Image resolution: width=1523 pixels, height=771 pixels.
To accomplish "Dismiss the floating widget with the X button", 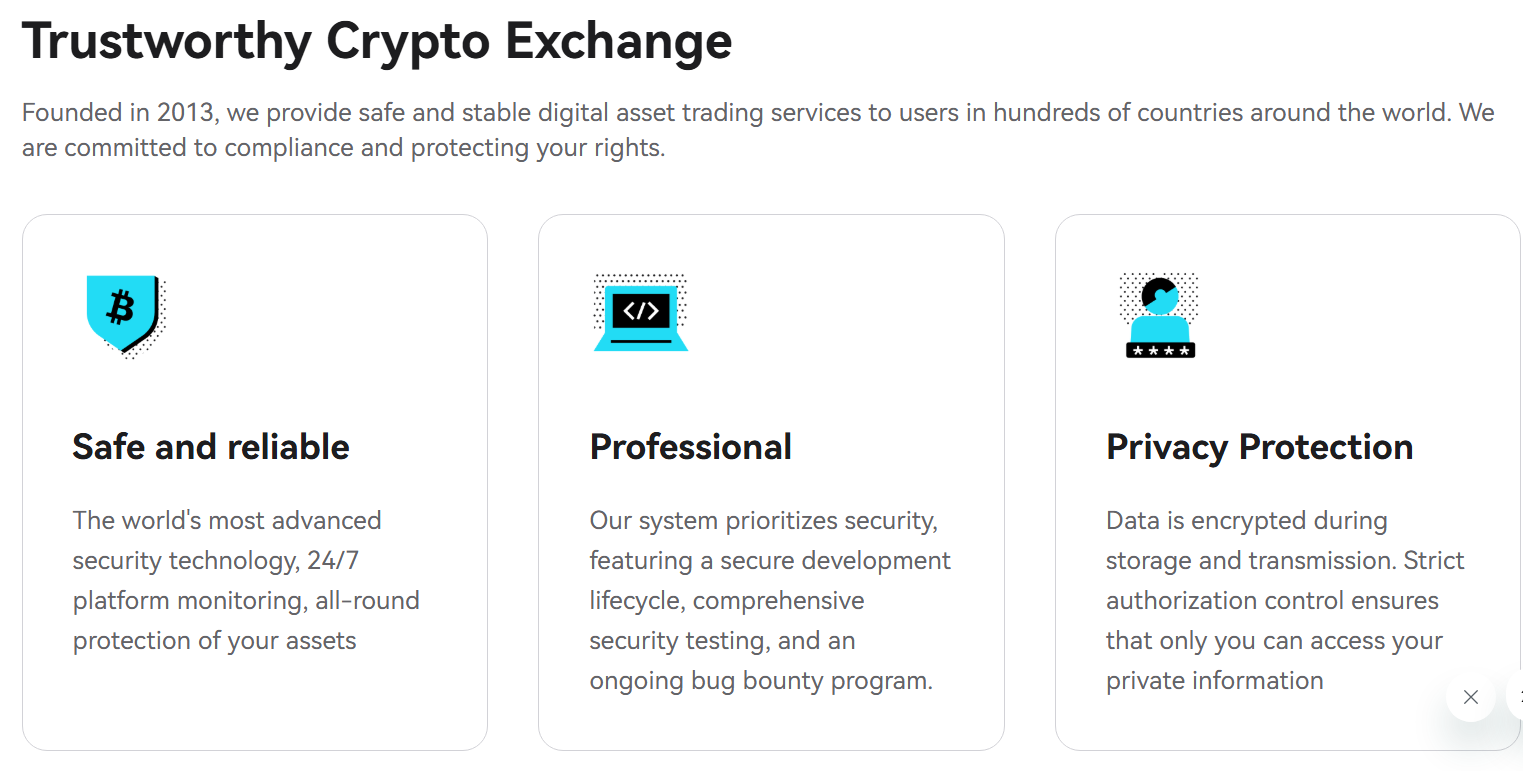I will coord(1470,697).
